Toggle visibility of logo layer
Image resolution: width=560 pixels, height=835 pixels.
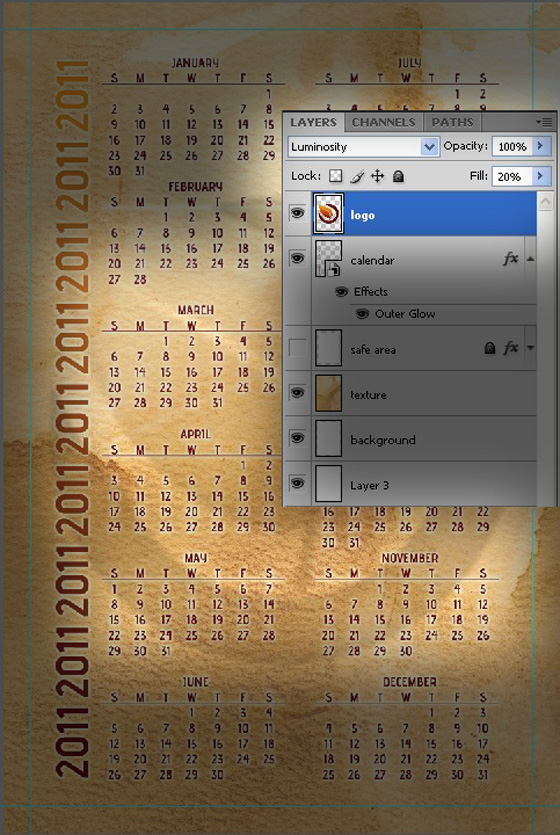298,214
